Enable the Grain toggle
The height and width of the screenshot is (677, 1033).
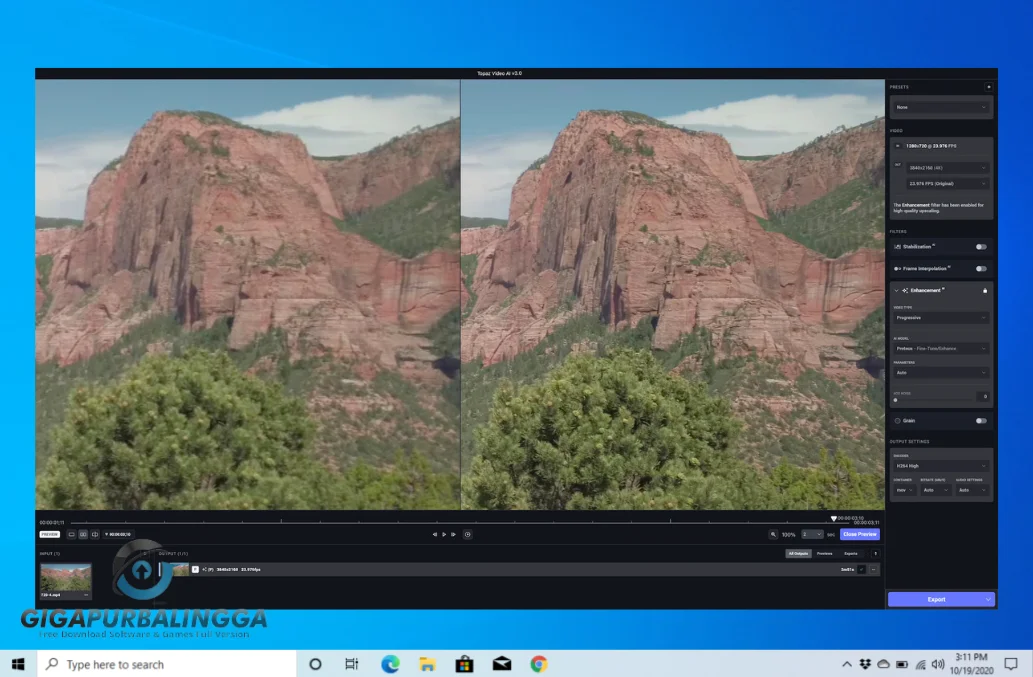[x=981, y=421]
